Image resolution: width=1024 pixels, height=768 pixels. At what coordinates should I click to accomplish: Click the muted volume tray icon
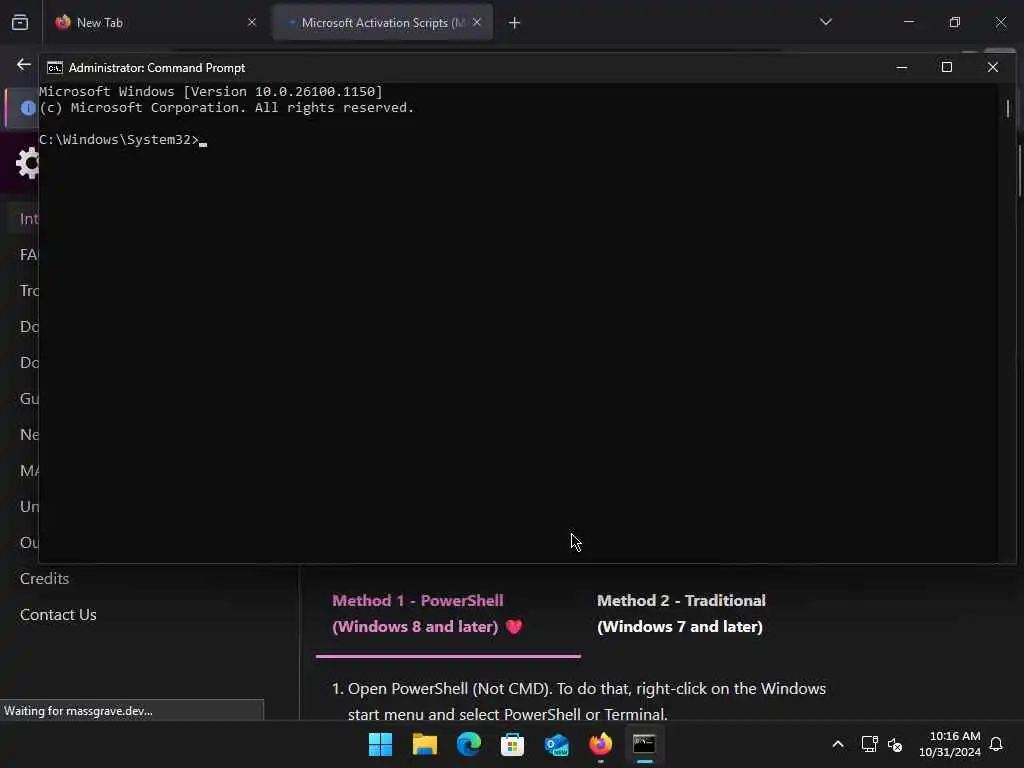895,744
